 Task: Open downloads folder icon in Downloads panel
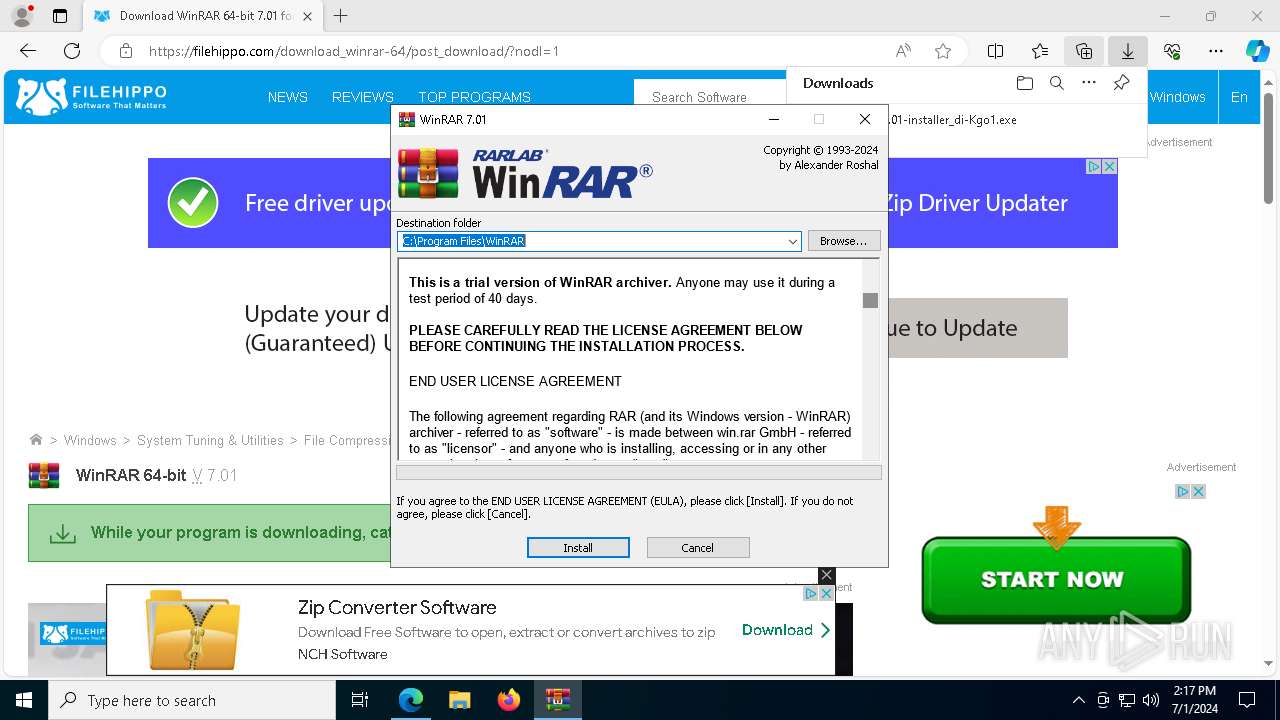click(1024, 83)
